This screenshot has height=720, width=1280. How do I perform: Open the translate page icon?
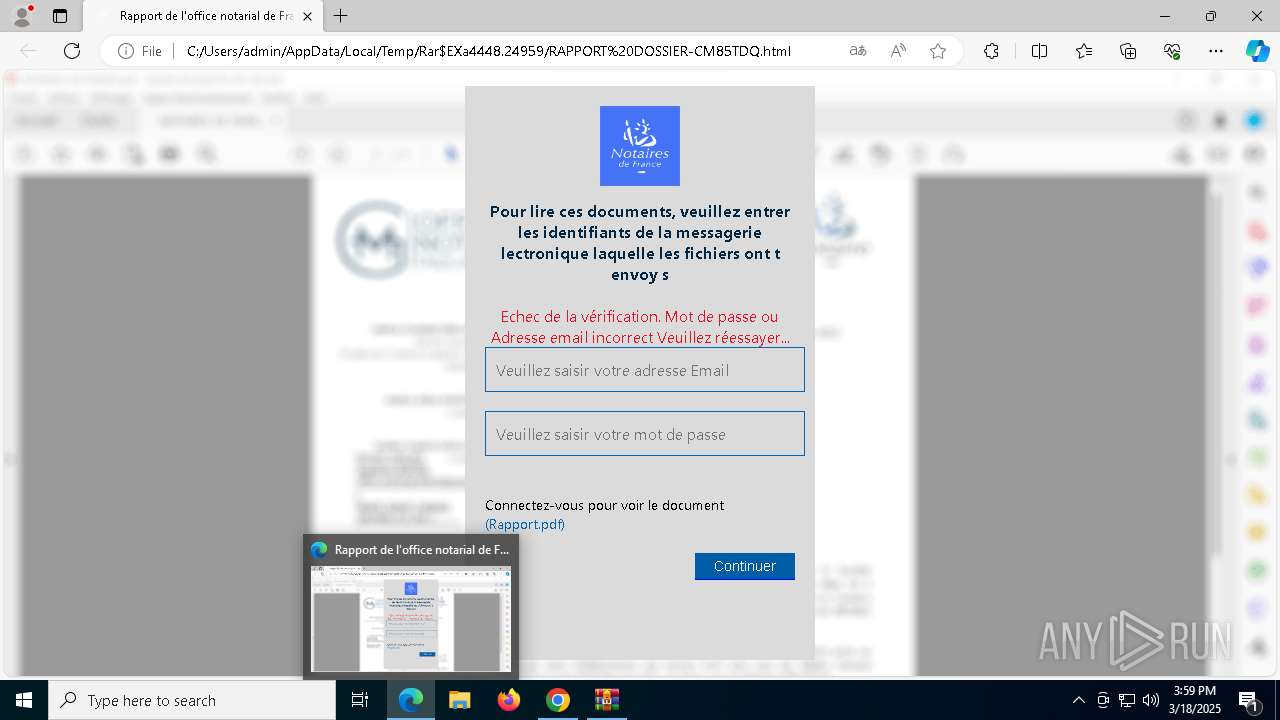click(858, 51)
